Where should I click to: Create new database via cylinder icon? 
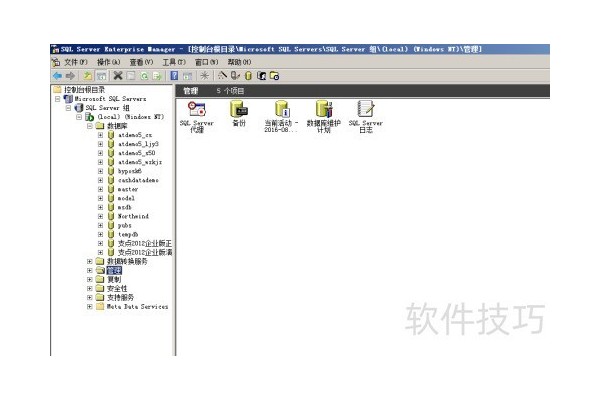(x=248, y=76)
